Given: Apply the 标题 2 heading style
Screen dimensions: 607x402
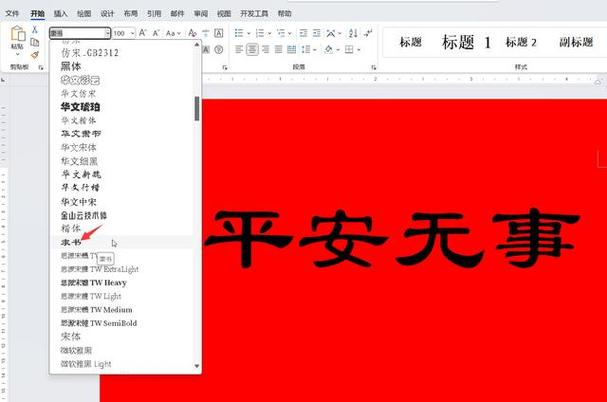Looking at the screenshot, I should pos(521,42).
